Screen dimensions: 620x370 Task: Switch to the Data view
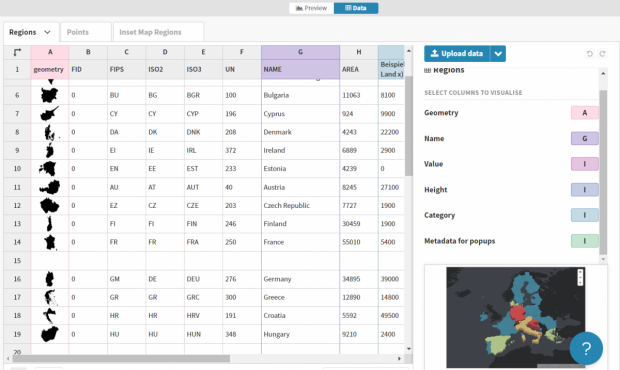356,8
